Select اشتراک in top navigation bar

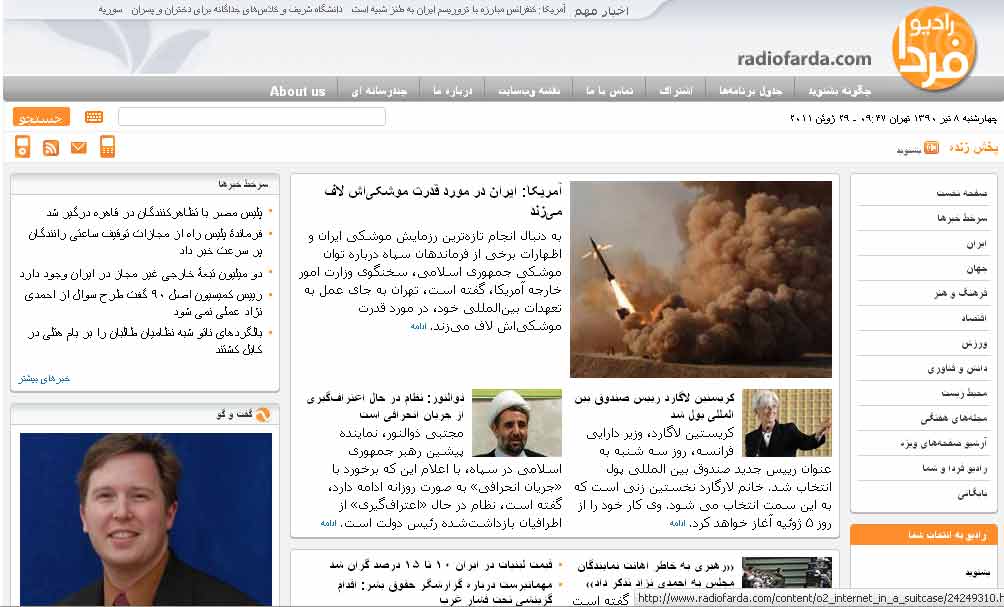click(677, 91)
